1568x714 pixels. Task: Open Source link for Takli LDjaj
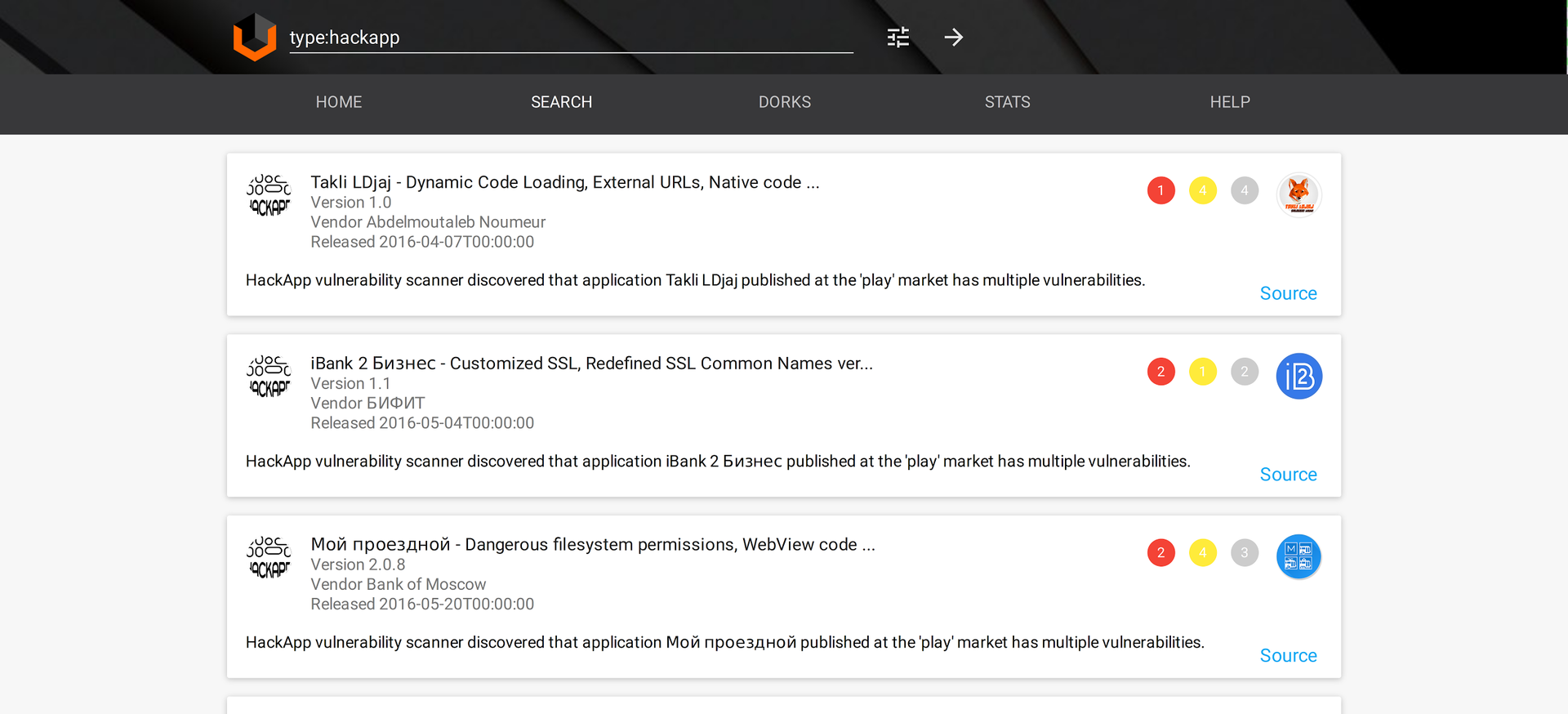click(x=1288, y=293)
